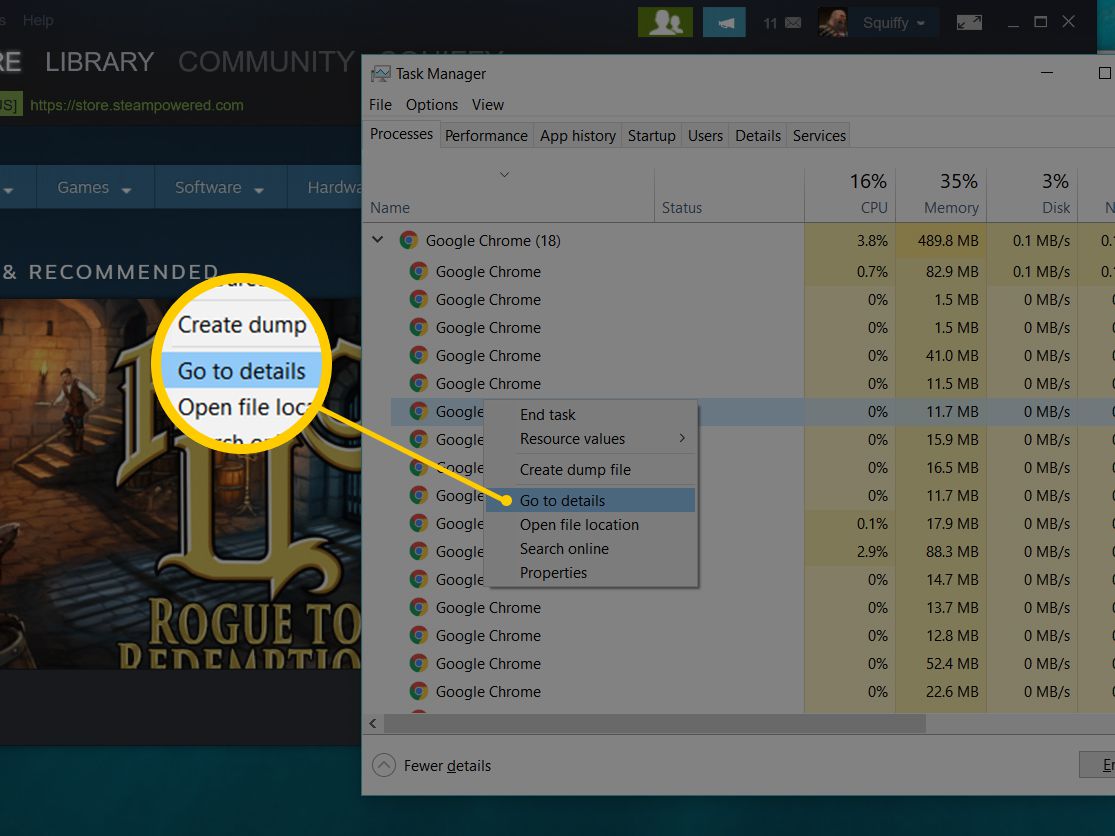
Task: Open Task Manager View menu
Action: 488,104
